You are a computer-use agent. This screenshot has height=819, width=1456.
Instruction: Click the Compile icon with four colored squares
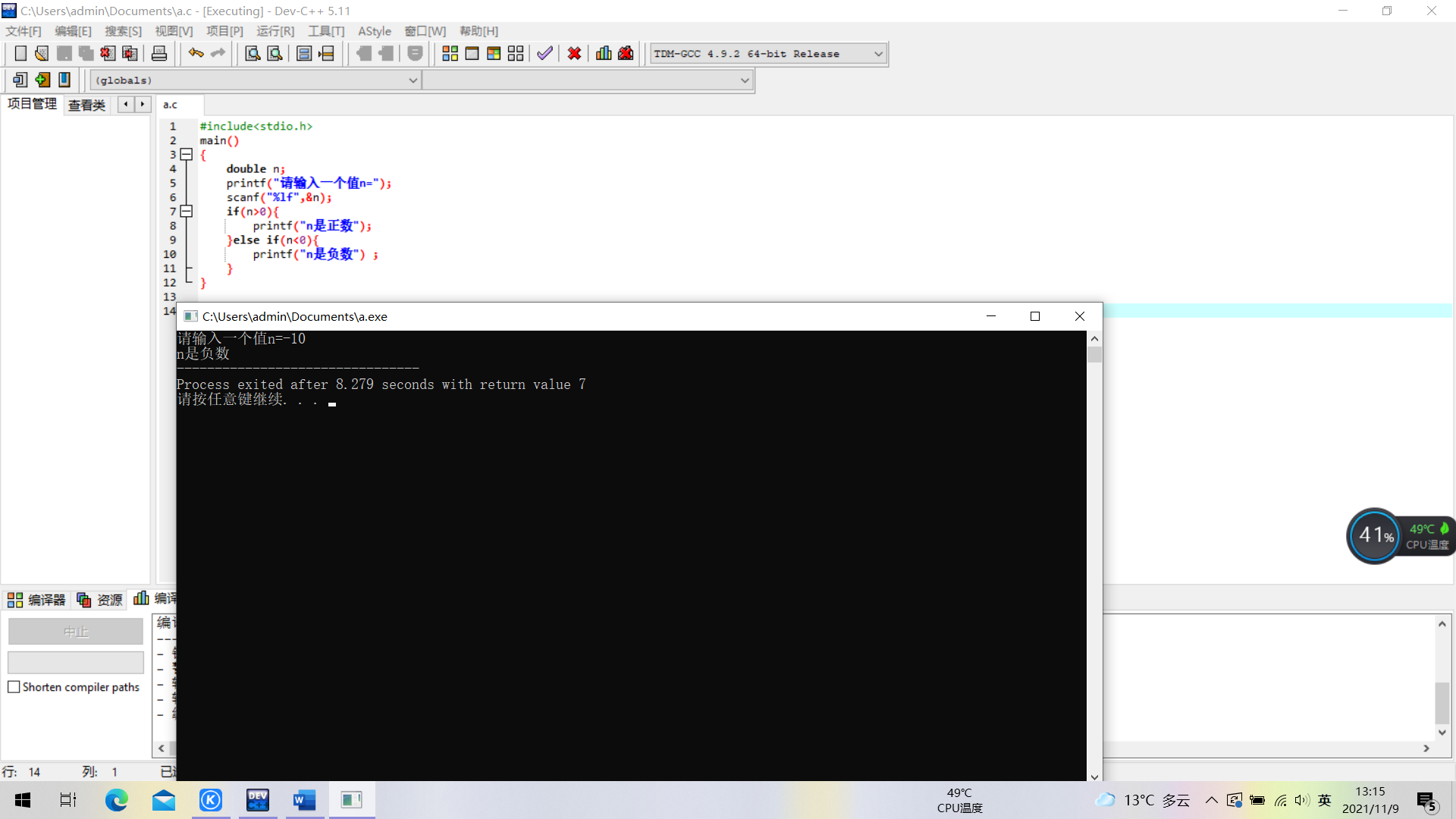coord(450,54)
